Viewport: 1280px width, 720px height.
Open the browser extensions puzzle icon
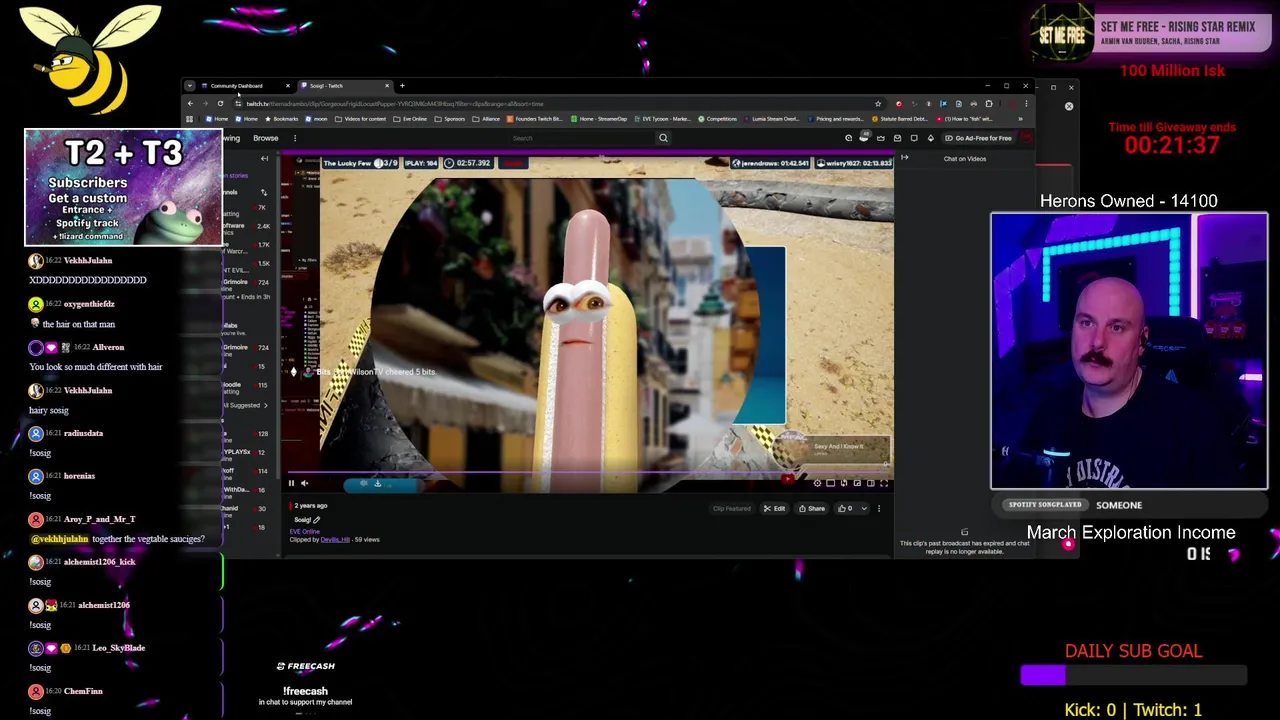point(989,104)
